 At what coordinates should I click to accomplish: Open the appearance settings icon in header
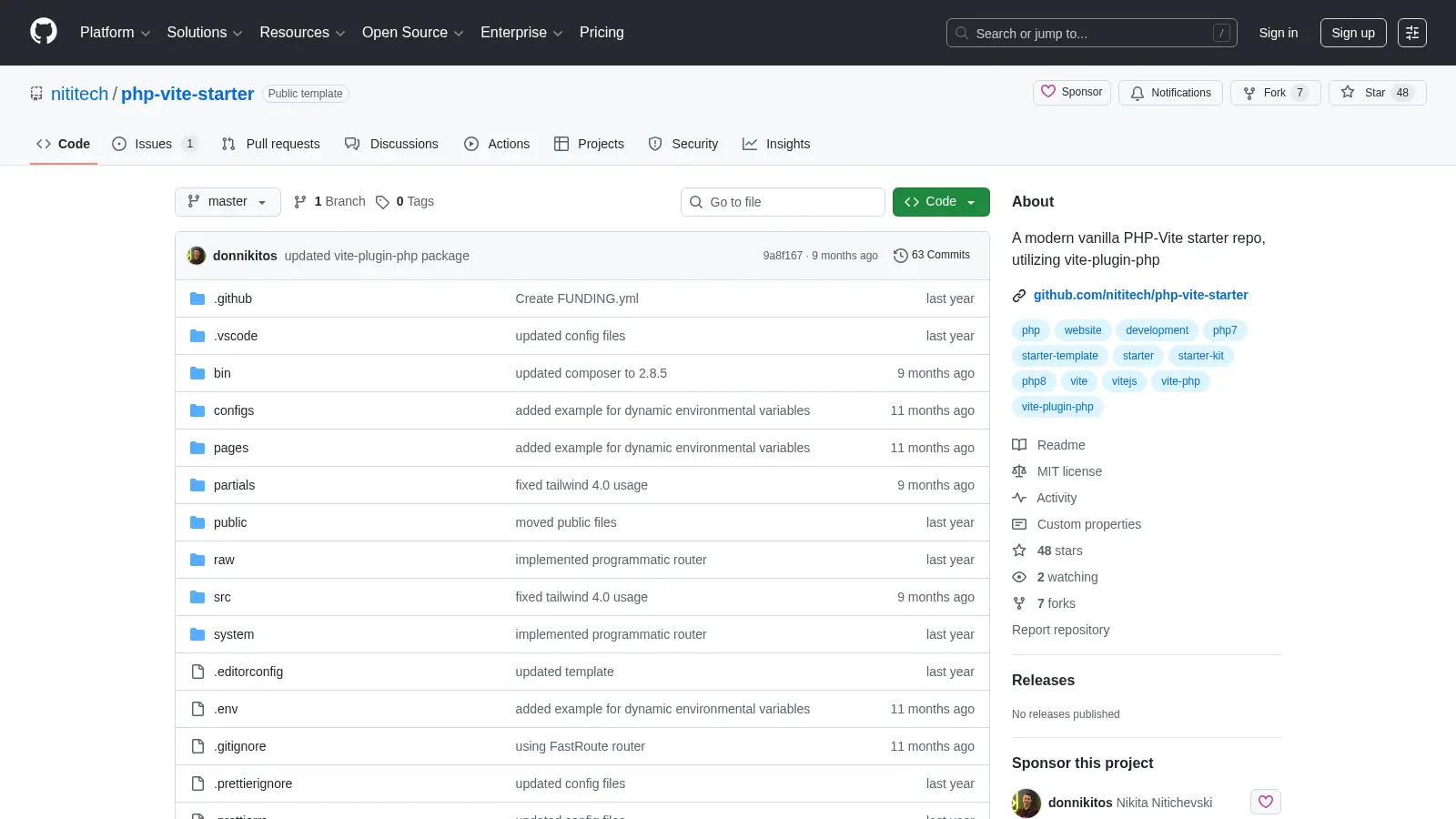tap(1412, 33)
